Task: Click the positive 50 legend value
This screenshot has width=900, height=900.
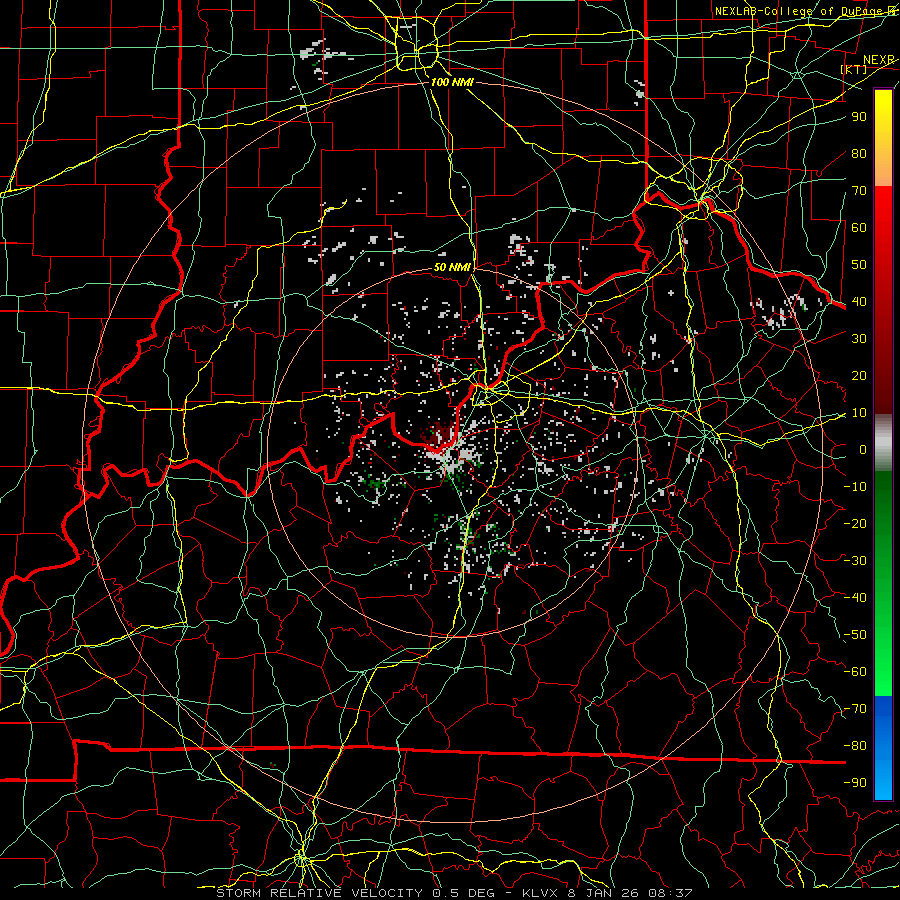Action: [859, 265]
